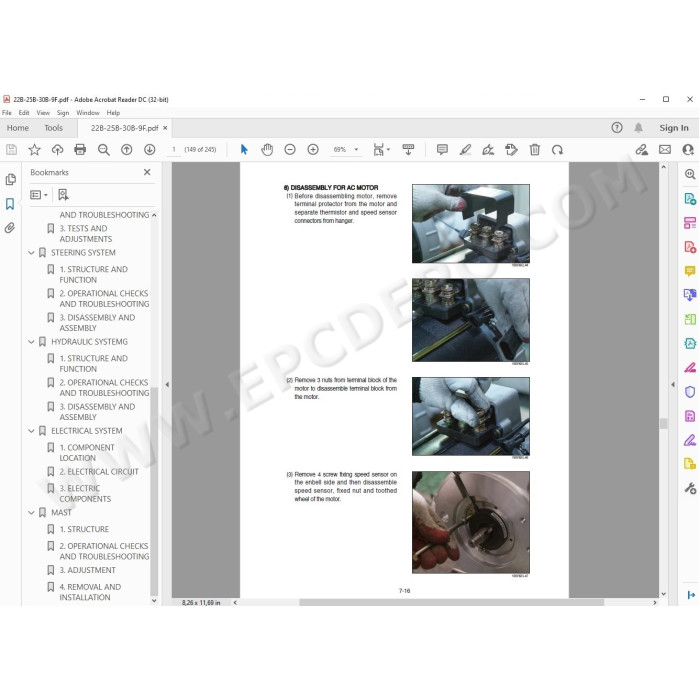Expand the right pane with the bottom arrow icon
700x700 pixels.
(690, 595)
